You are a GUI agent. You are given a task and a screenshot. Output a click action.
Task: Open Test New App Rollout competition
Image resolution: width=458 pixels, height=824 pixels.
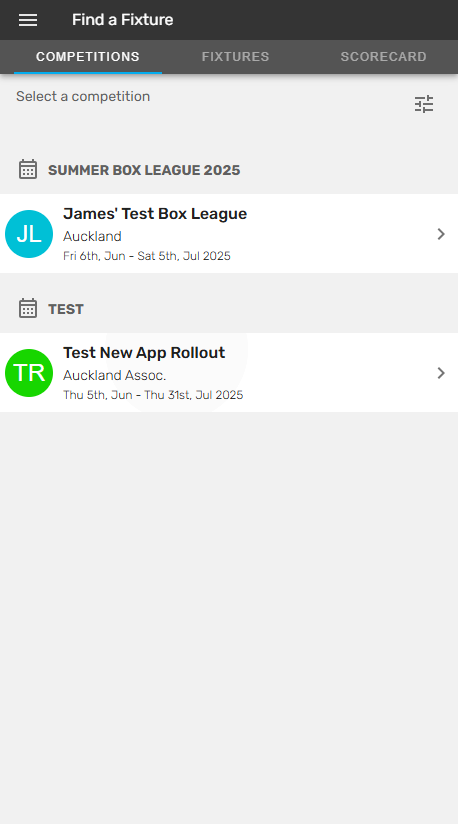click(x=229, y=373)
